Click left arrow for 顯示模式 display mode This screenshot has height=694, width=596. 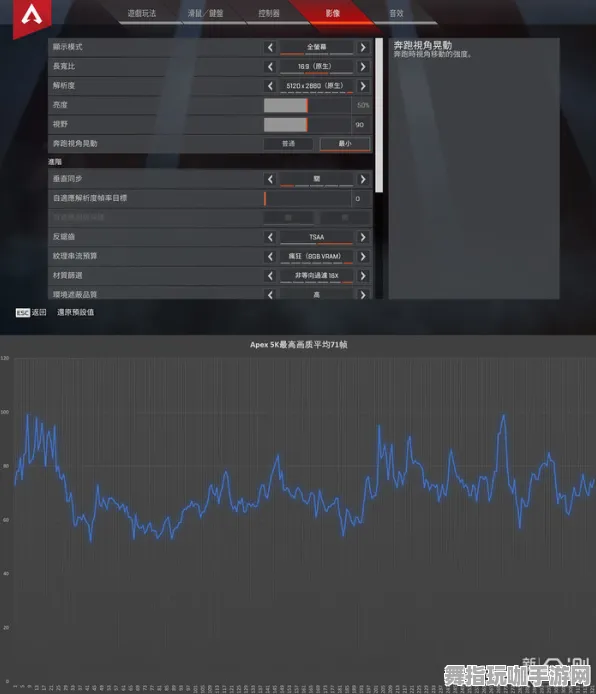[270, 47]
